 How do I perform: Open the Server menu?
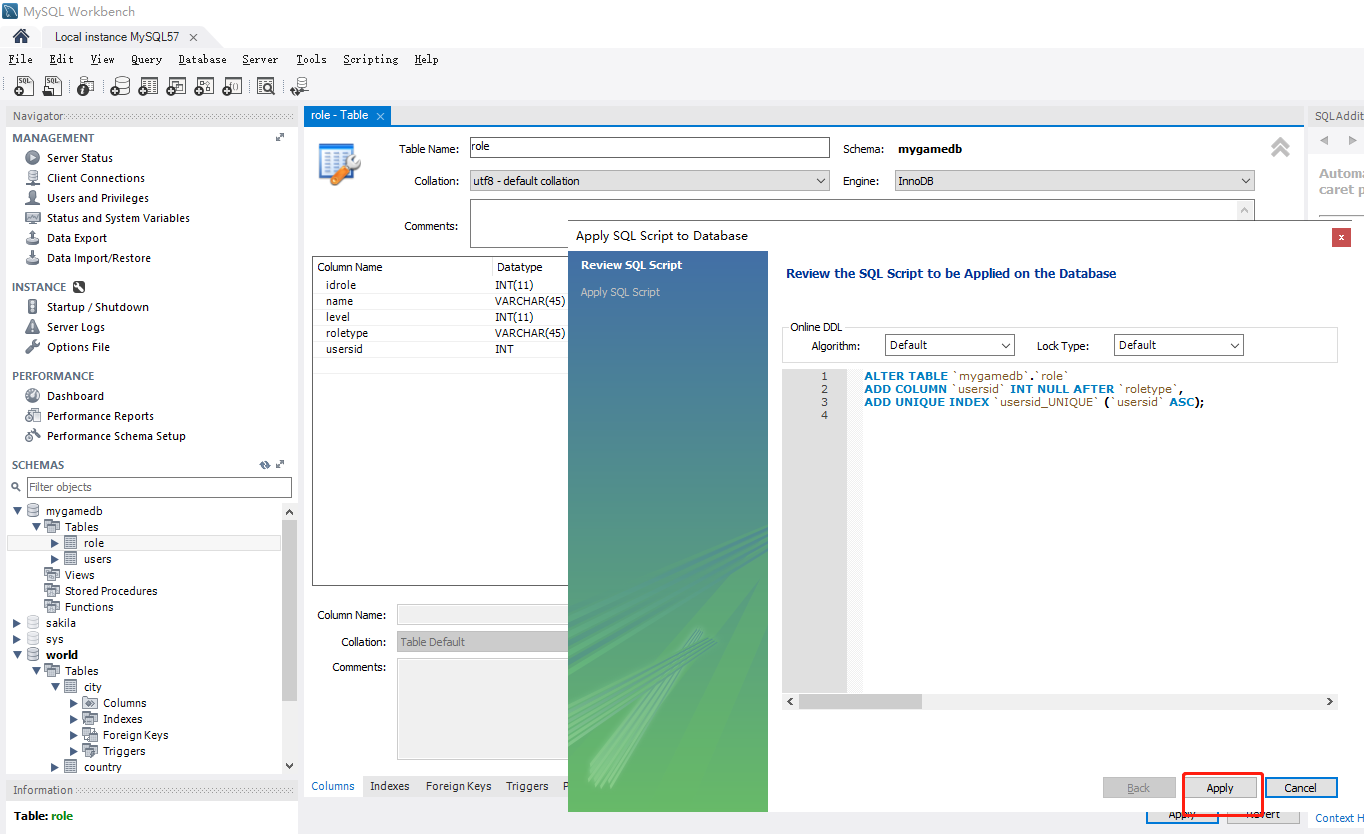point(260,59)
